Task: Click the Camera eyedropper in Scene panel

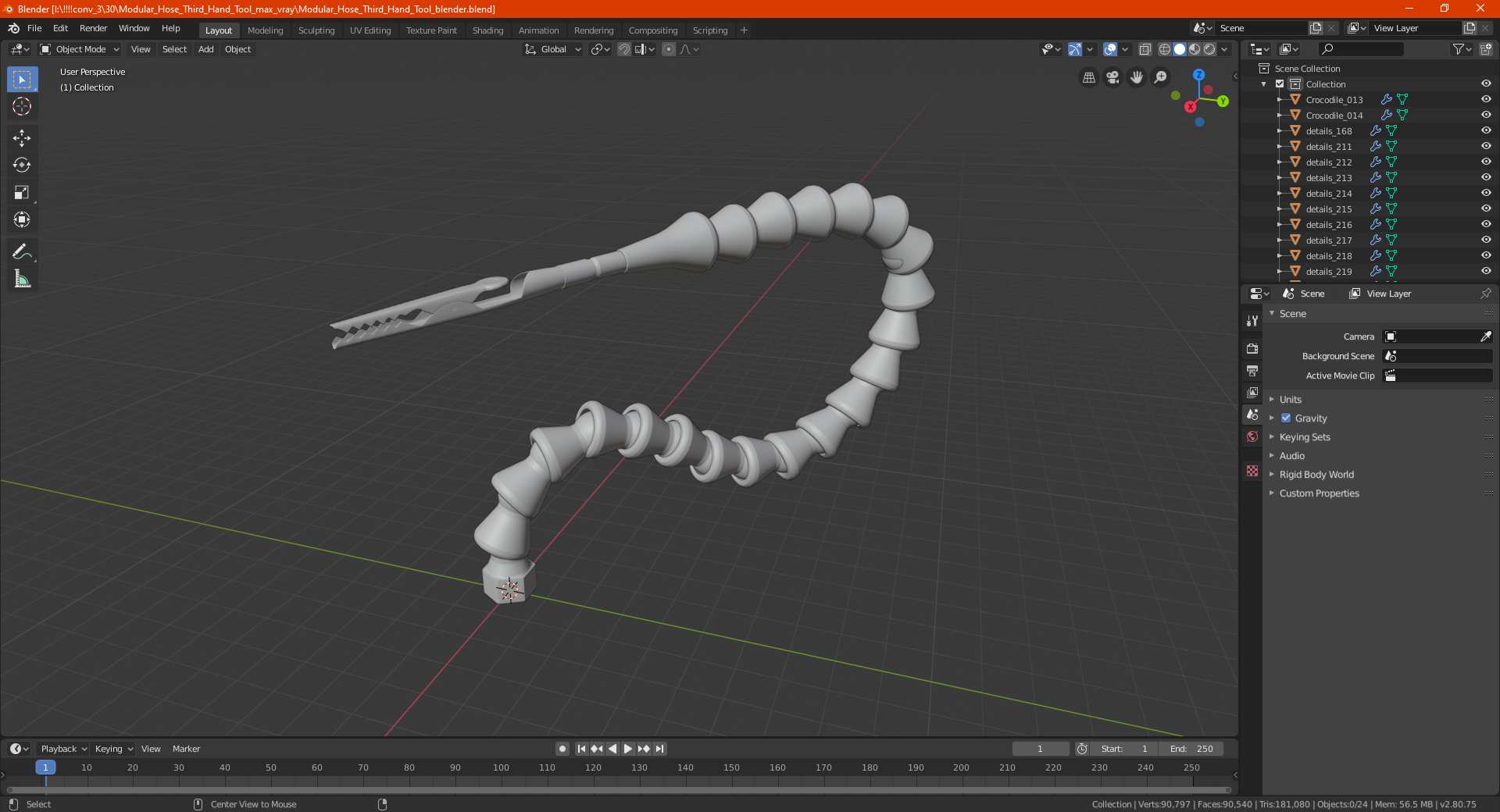Action: 1485,337
